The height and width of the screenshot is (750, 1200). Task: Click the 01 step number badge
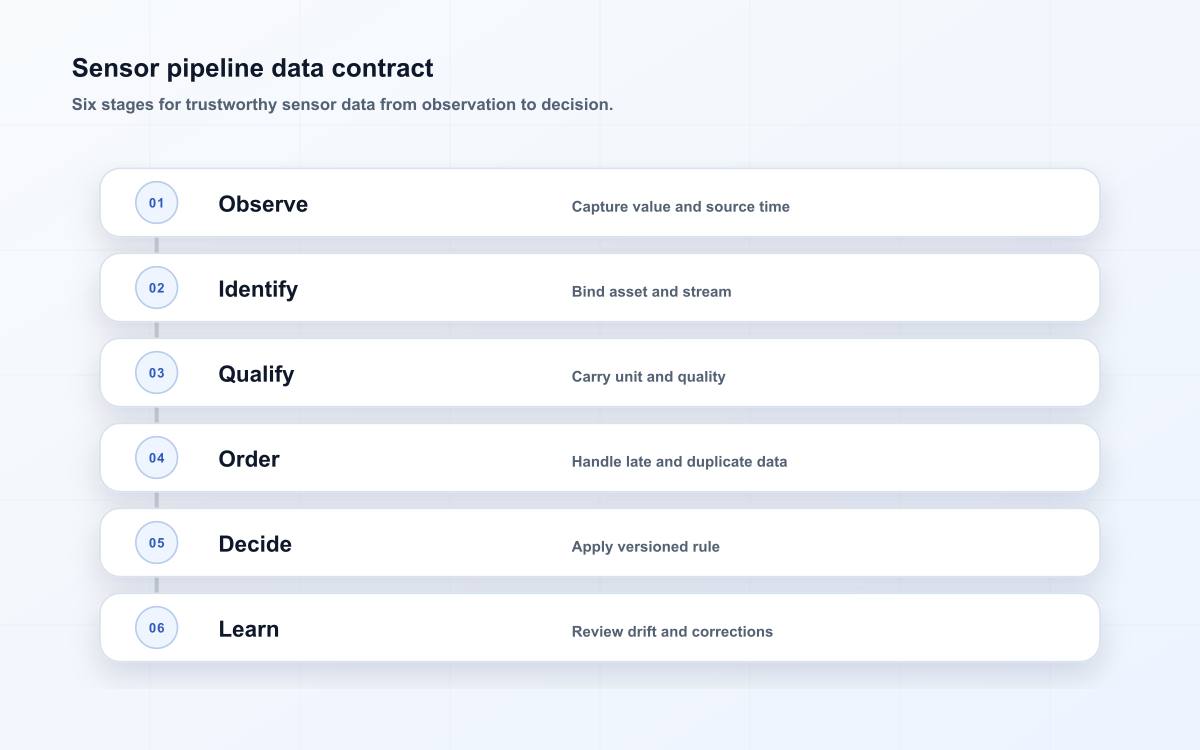pyautogui.click(x=156, y=203)
